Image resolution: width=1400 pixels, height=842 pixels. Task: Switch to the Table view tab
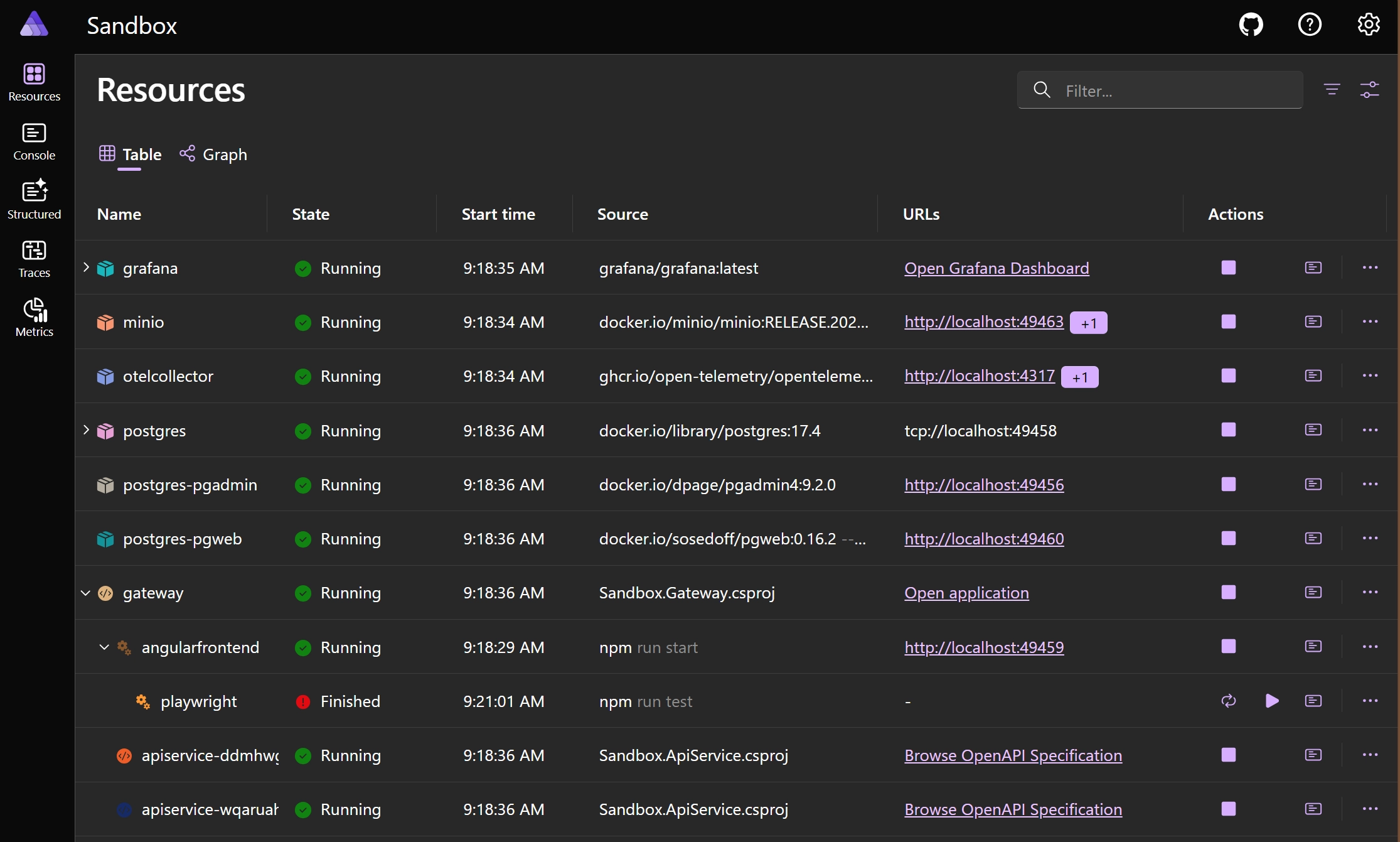click(131, 154)
